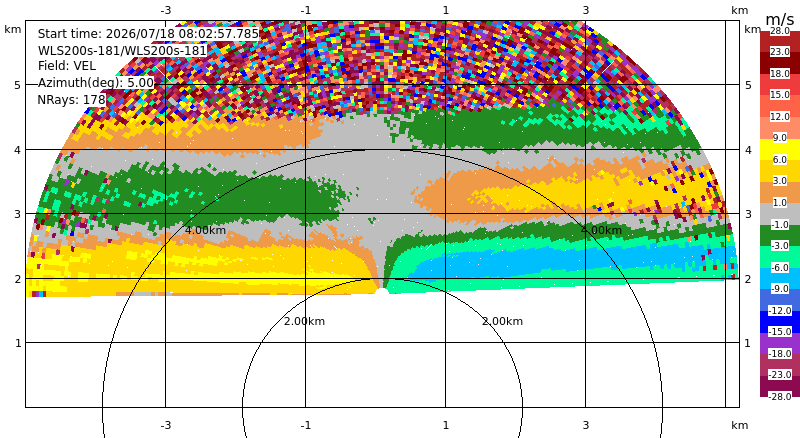800x438 pixels.
Task: Click the Azimuth(deg): 5.00 label
Action: coord(95,83)
